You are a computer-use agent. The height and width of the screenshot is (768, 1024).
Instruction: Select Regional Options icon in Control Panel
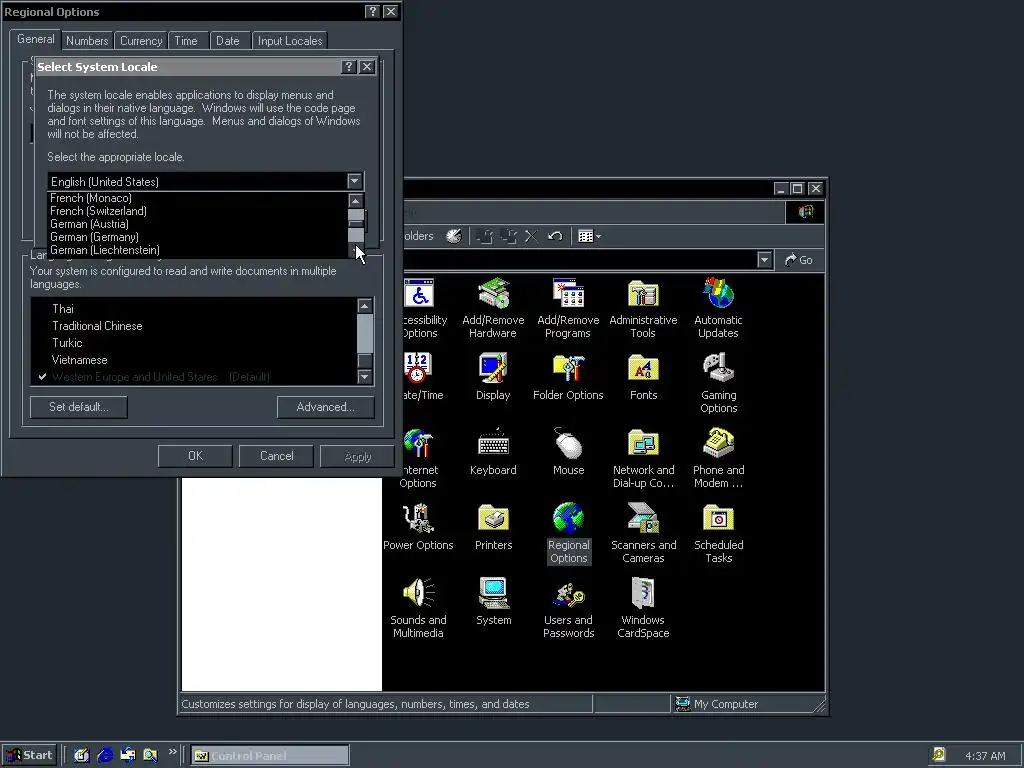[568, 534]
